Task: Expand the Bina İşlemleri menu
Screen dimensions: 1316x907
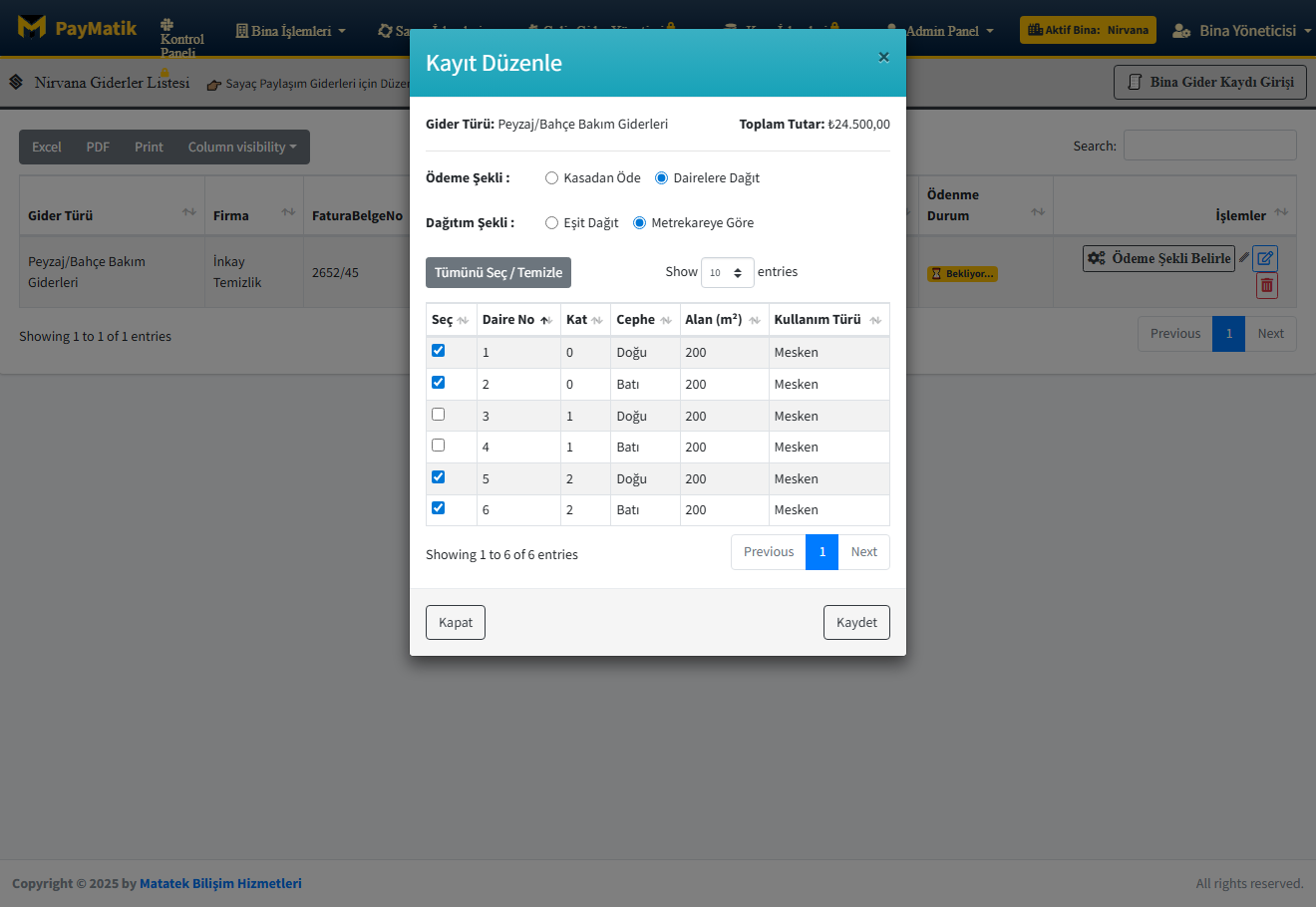Action: coord(290,31)
